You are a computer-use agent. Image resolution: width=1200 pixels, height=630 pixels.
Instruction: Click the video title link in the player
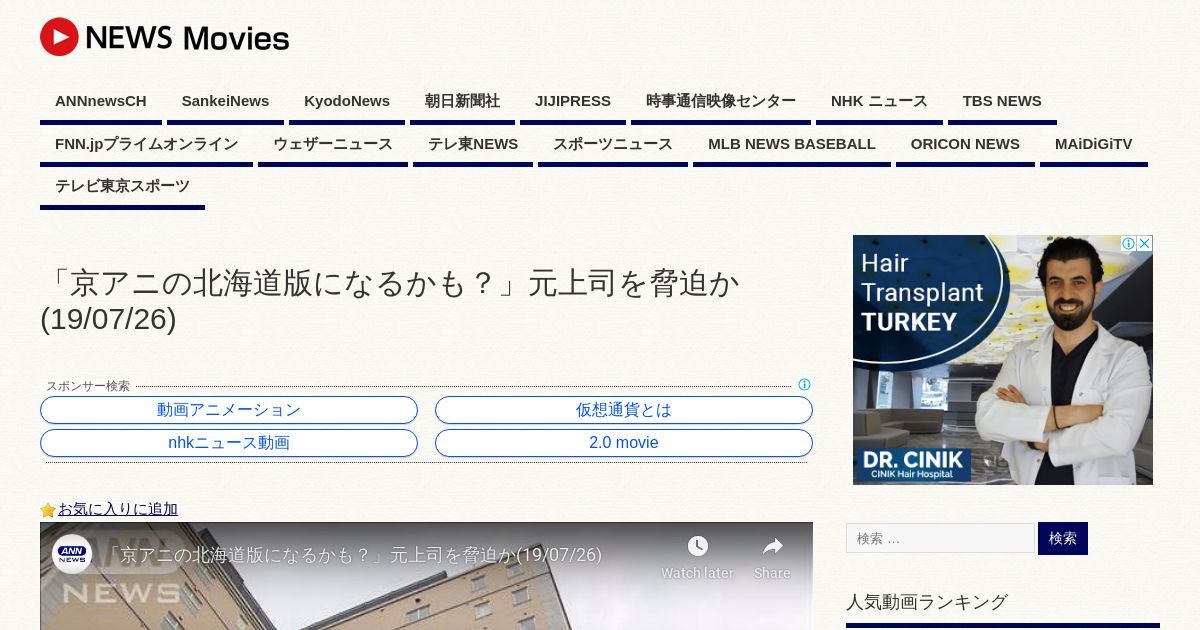pos(354,555)
